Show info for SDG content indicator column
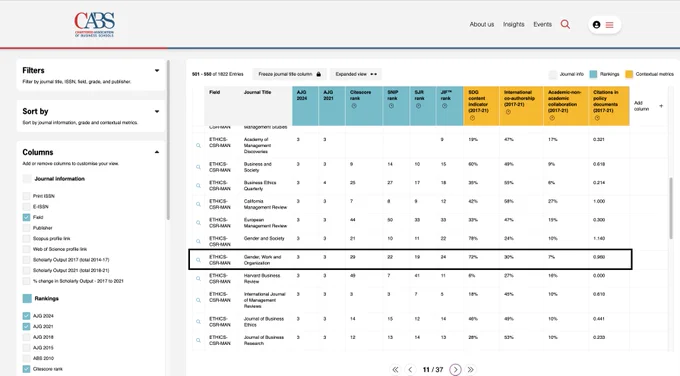Screen dimensions: 680x376 pos(472,118)
